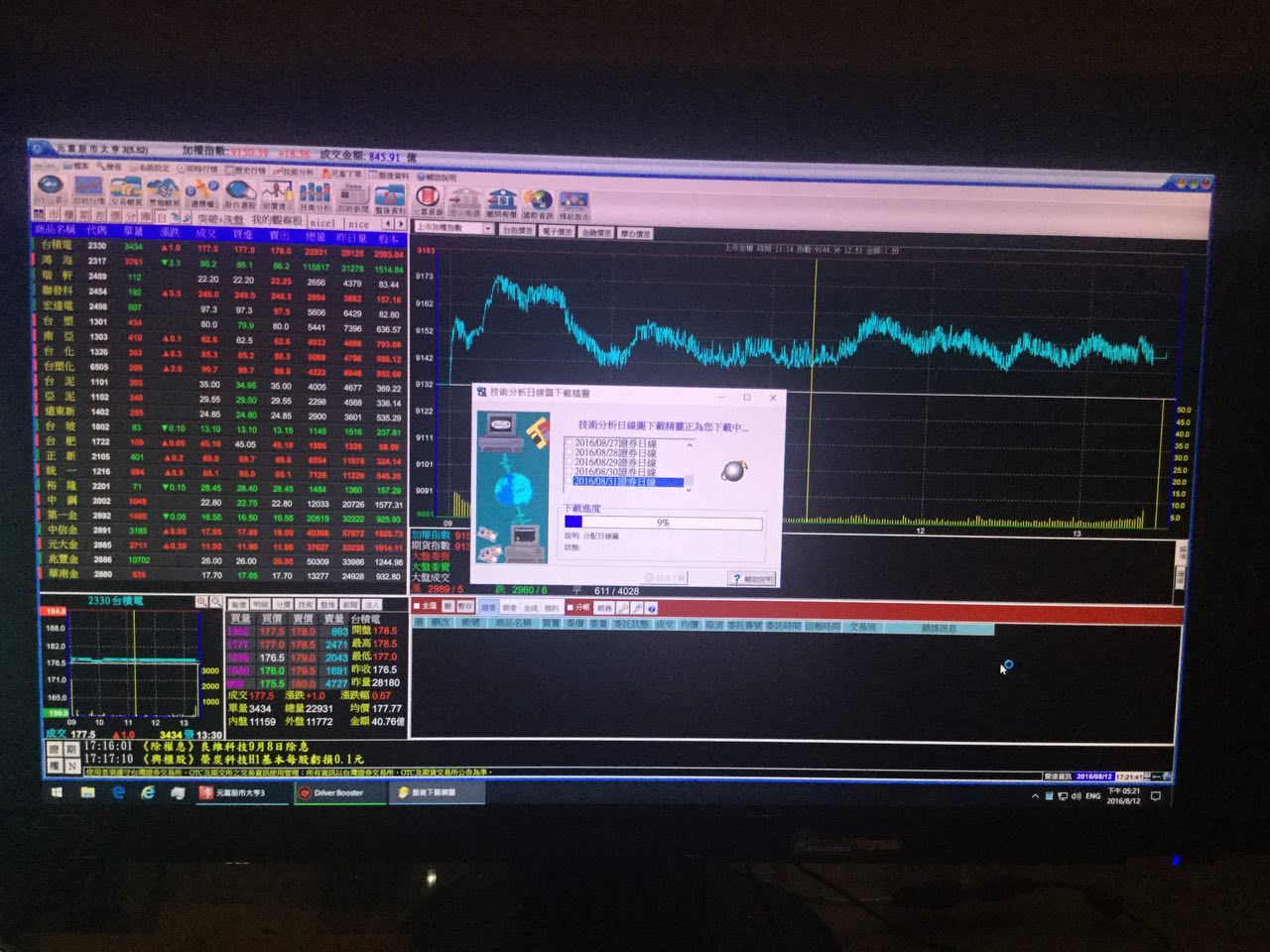Open the 即時行情 real-time quote toolbar icon
This screenshot has width=1270, height=952.
coord(88,190)
